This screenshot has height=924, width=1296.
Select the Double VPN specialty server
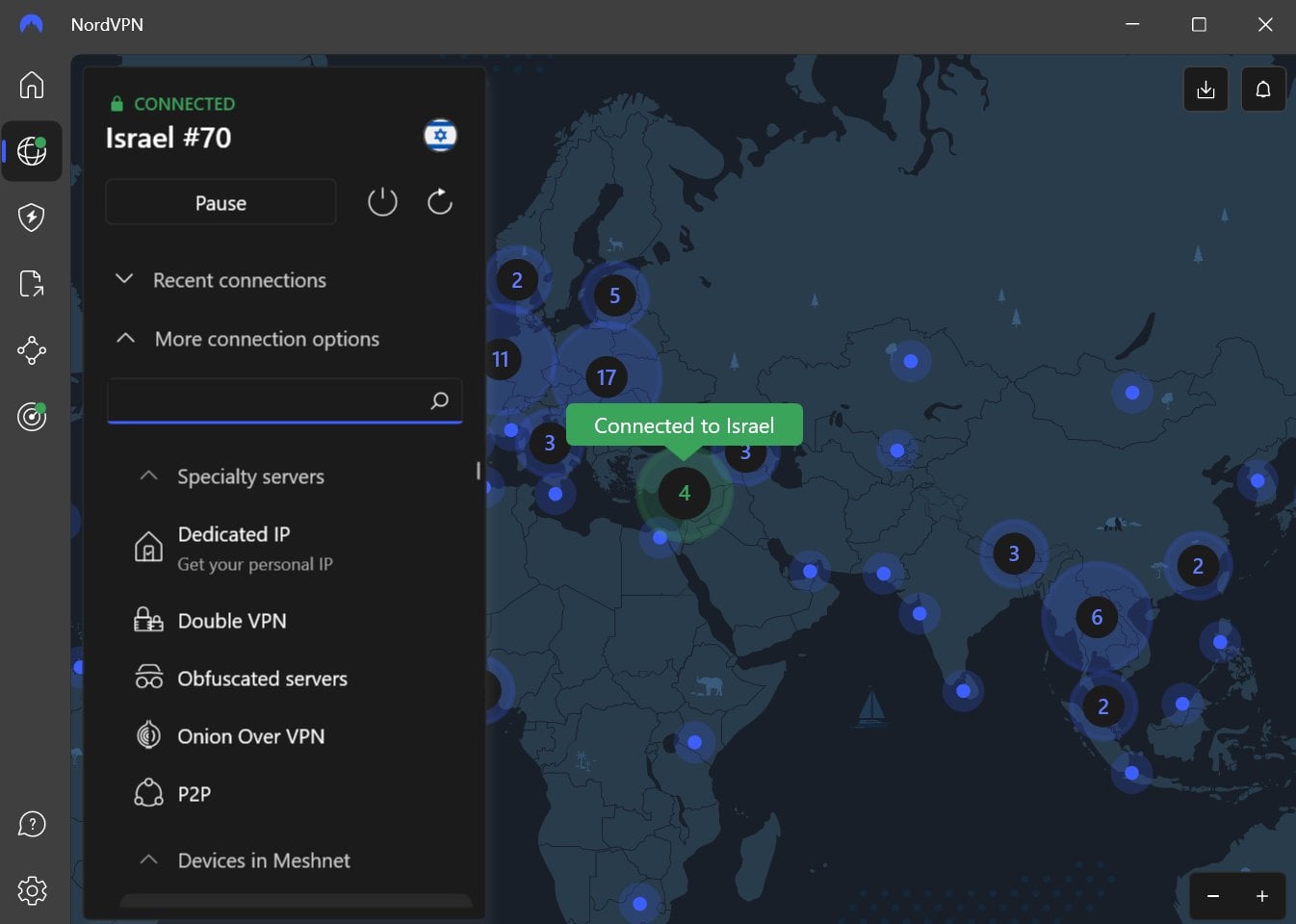click(x=231, y=621)
